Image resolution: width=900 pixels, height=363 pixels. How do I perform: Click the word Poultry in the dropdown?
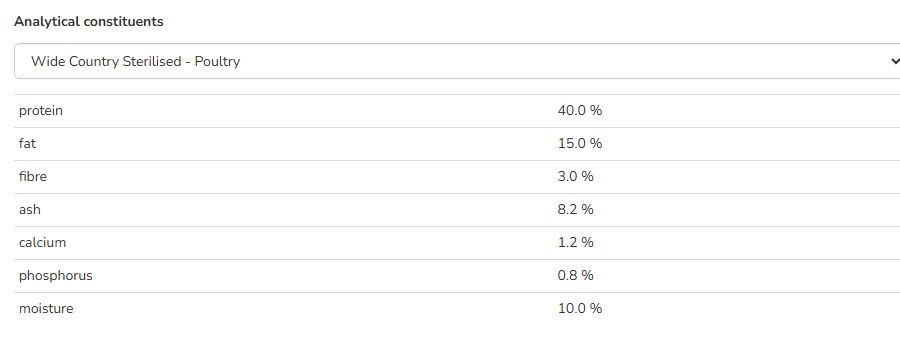tap(217, 61)
